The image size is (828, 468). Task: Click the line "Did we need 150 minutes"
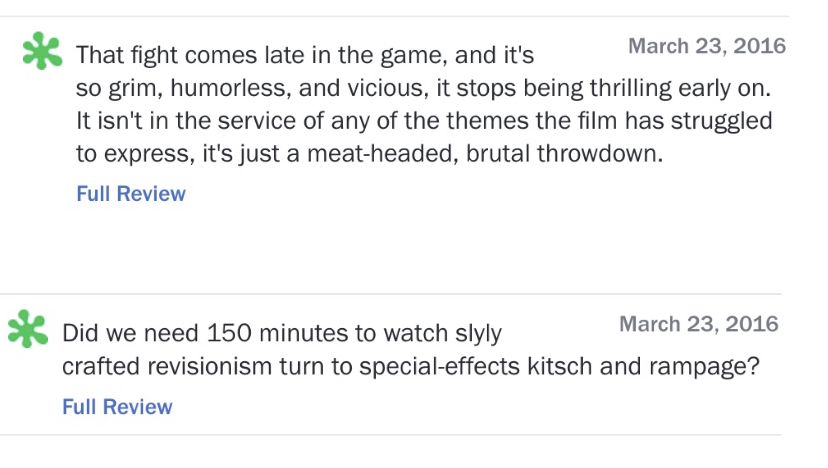click(282, 333)
